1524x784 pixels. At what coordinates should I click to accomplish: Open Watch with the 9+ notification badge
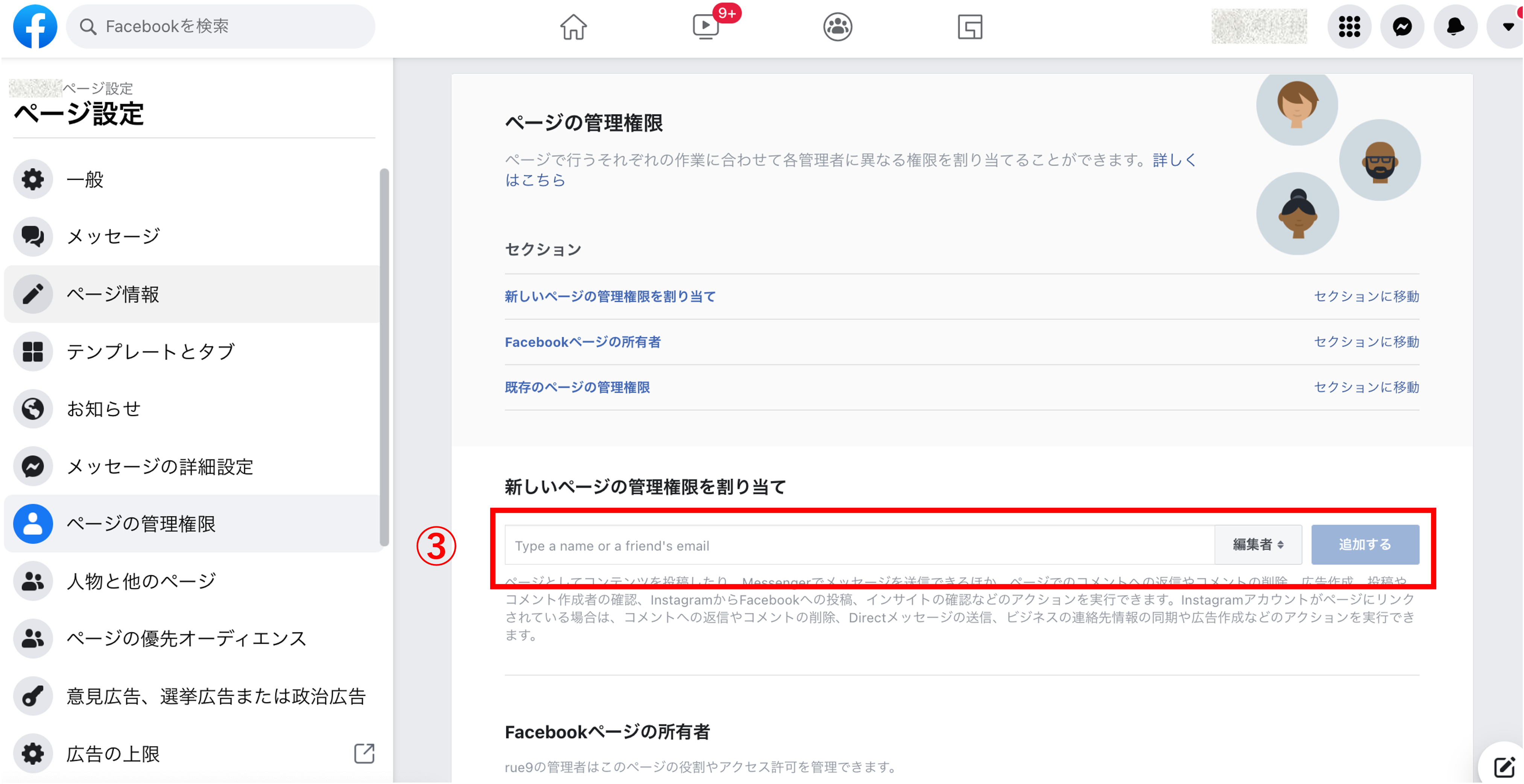coord(705,27)
